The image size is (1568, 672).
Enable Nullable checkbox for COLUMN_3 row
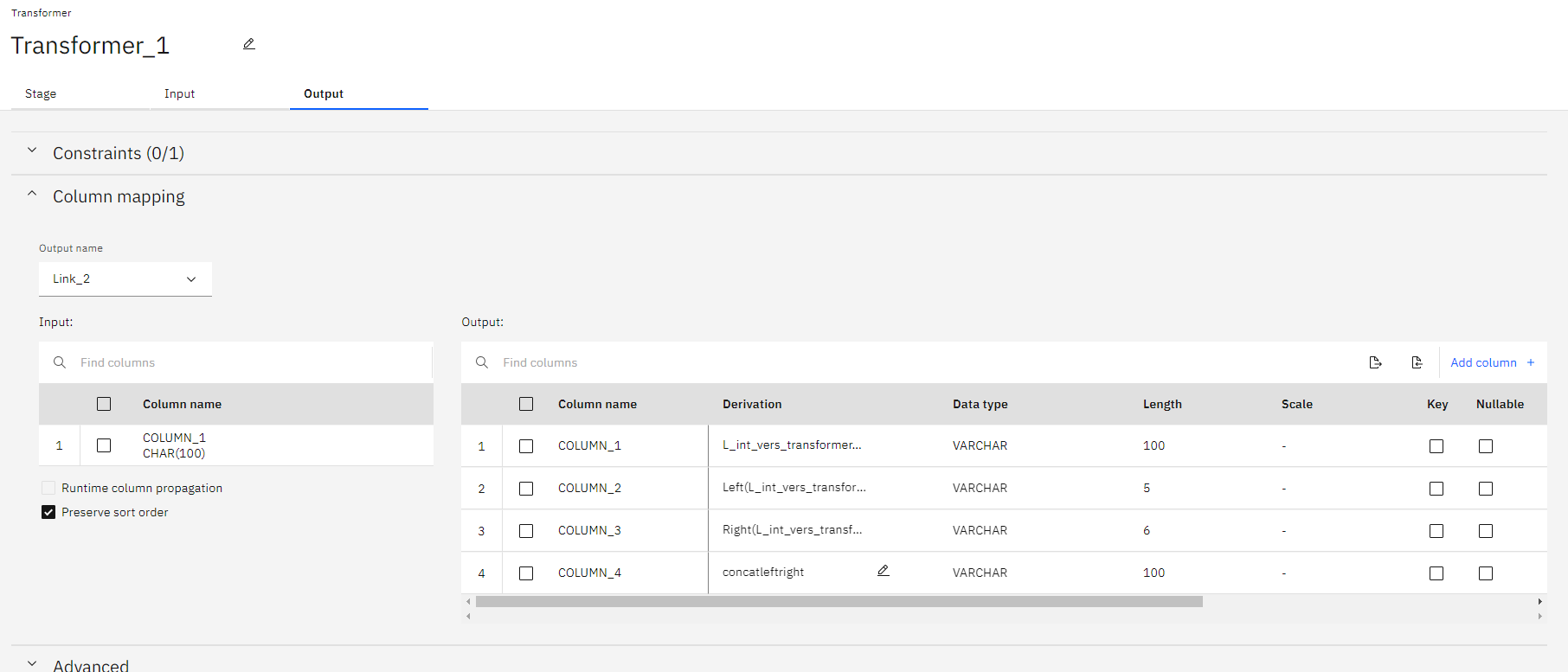coord(1486,531)
